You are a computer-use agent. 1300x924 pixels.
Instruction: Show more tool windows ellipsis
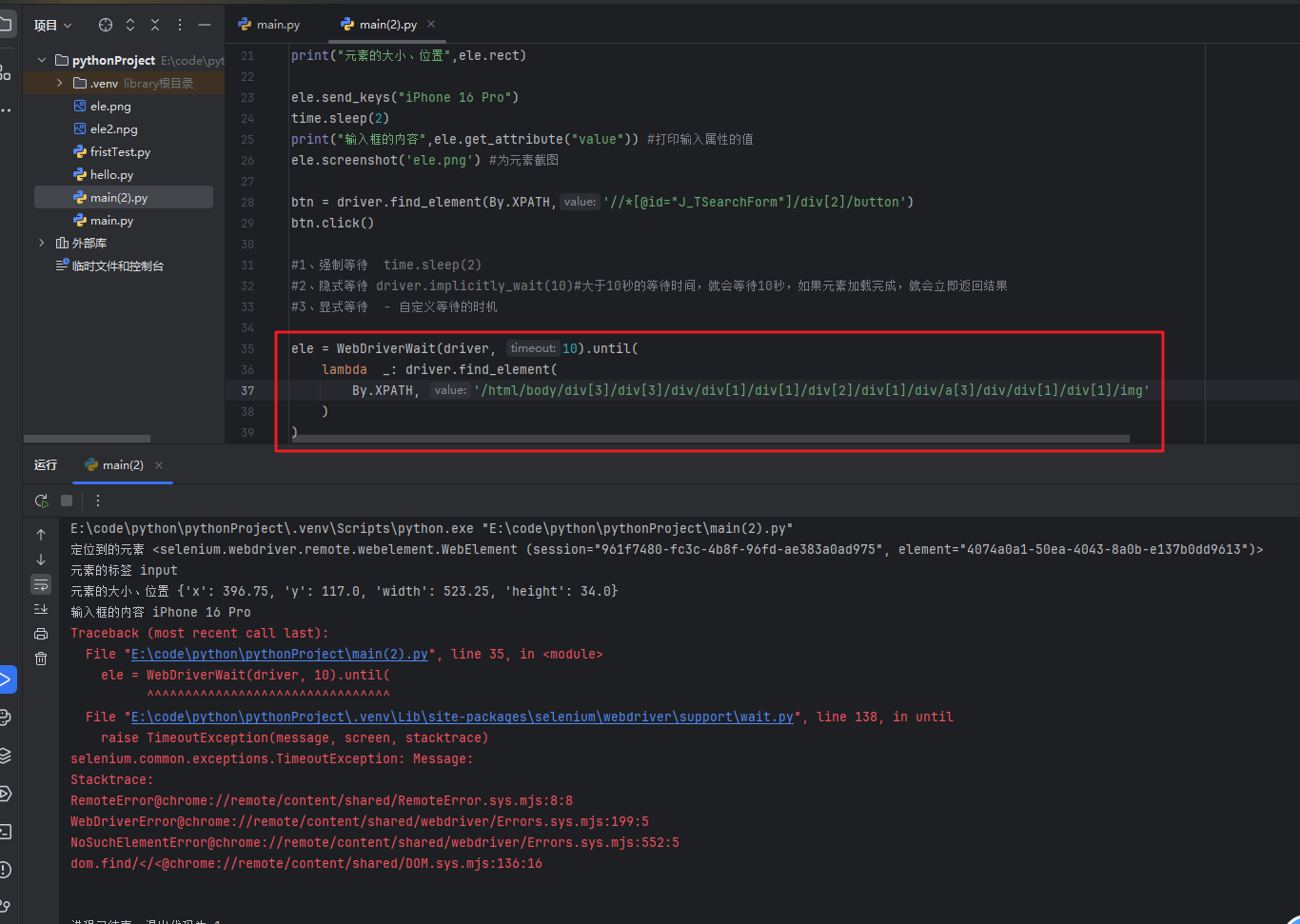6,110
